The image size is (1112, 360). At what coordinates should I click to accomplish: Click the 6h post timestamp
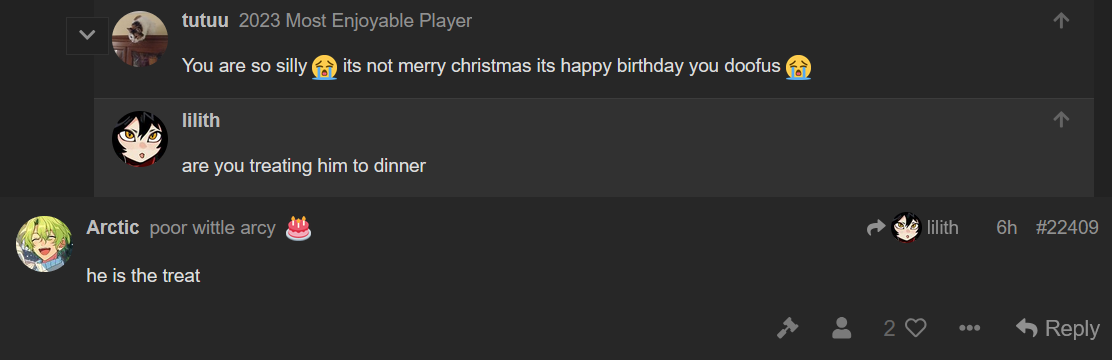[1006, 227]
